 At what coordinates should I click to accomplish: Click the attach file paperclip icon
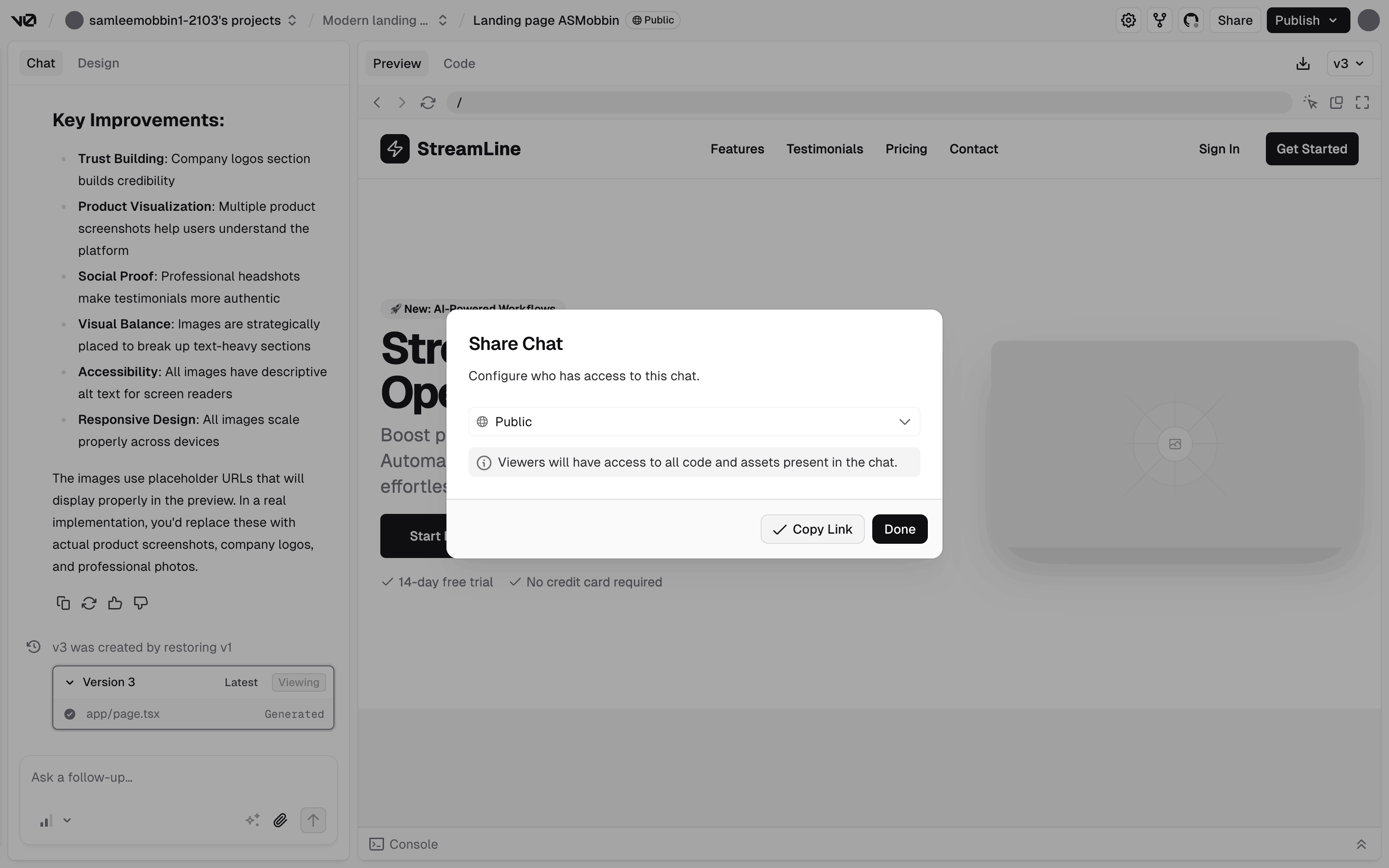tap(280, 820)
